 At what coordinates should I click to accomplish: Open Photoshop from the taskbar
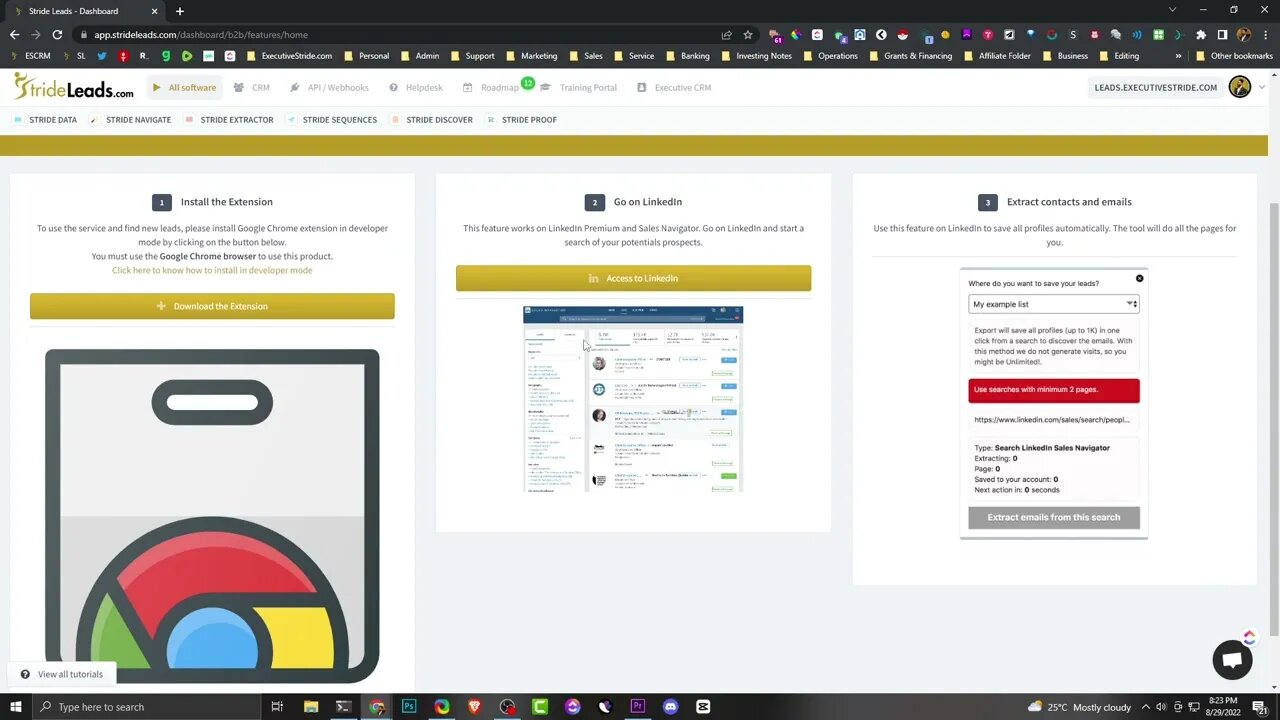pyautogui.click(x=409, y=707)
